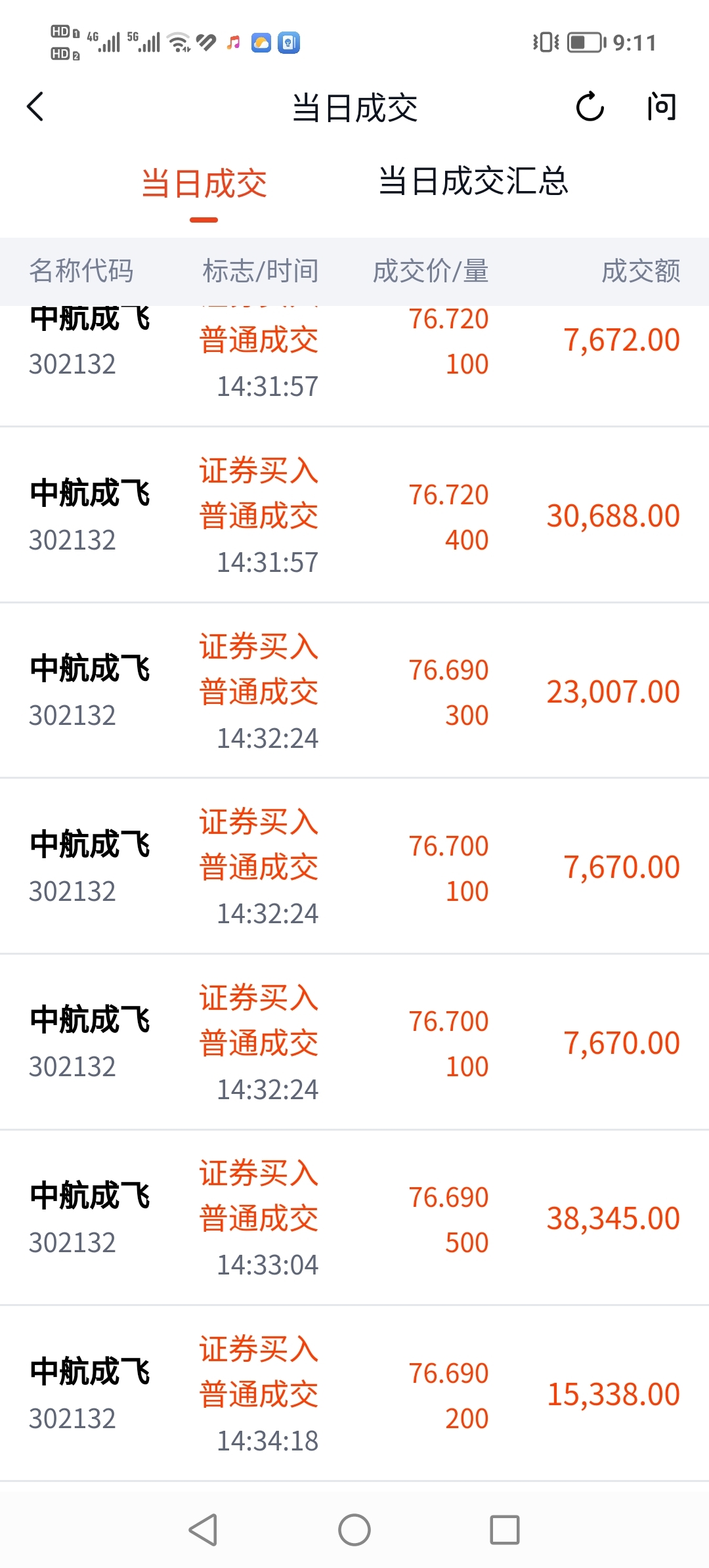Tap the 7,672.00 trade entry

tap(354, 355)
